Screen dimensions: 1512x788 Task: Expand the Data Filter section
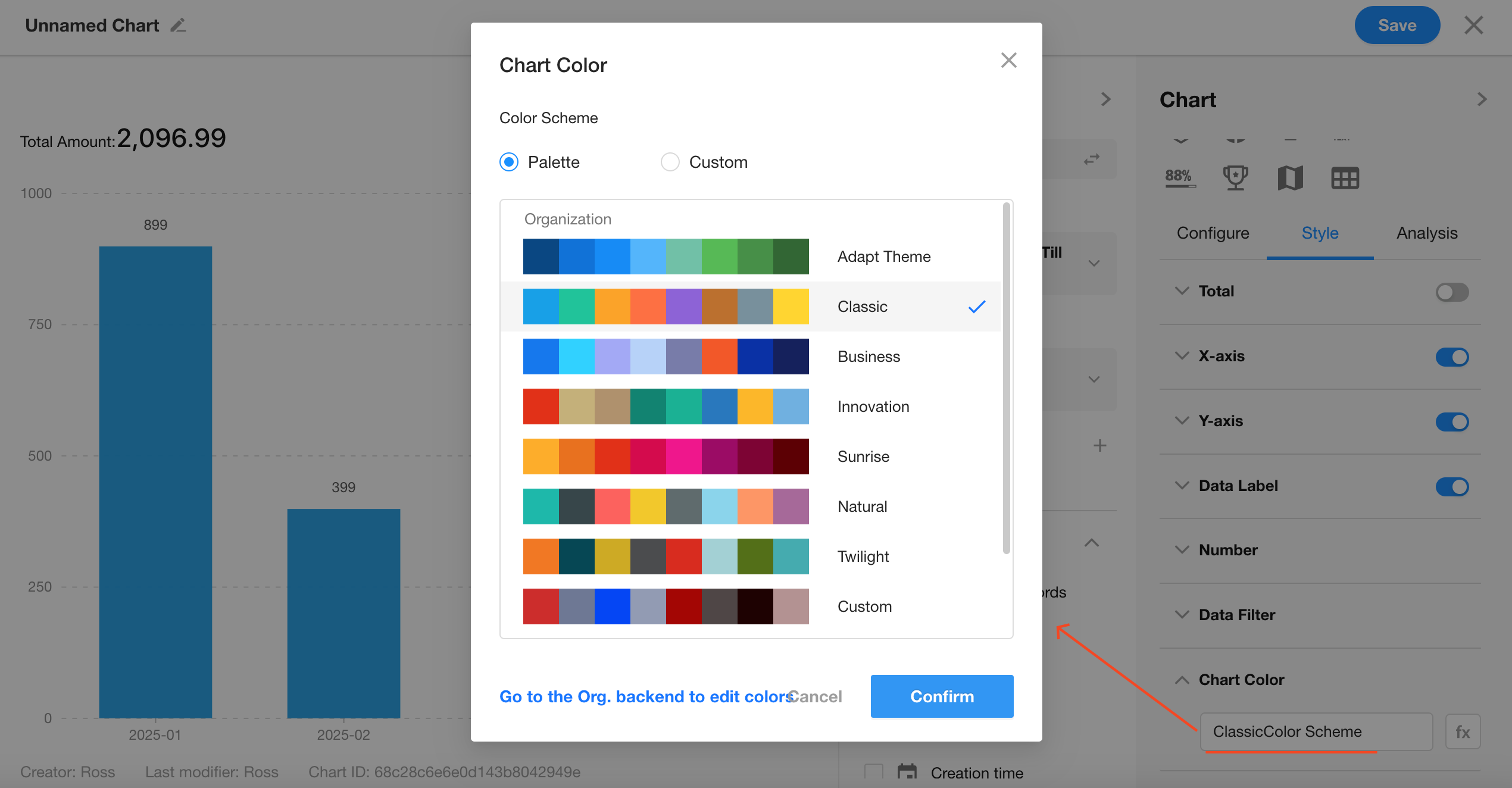coord(1236,615)
